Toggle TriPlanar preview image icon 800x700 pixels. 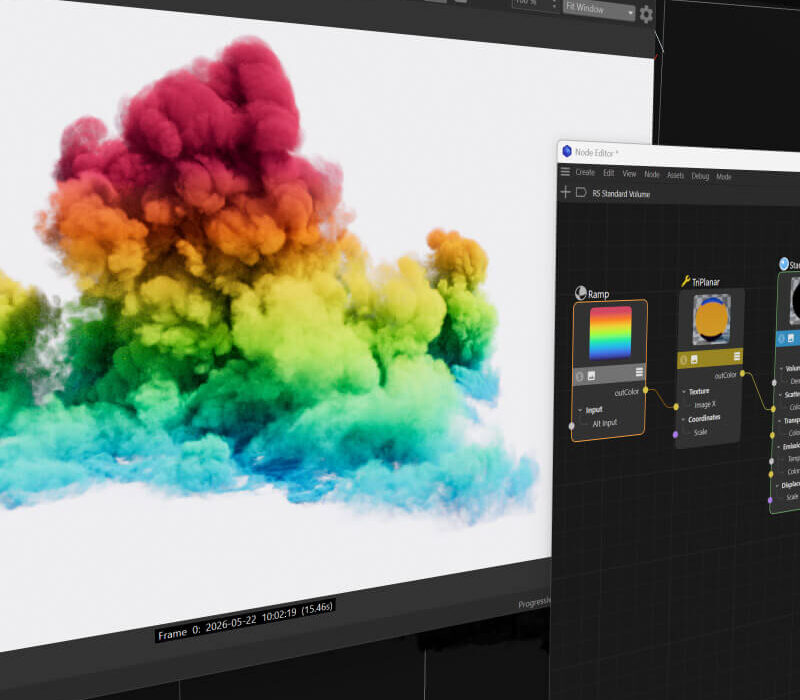(694, 360)
